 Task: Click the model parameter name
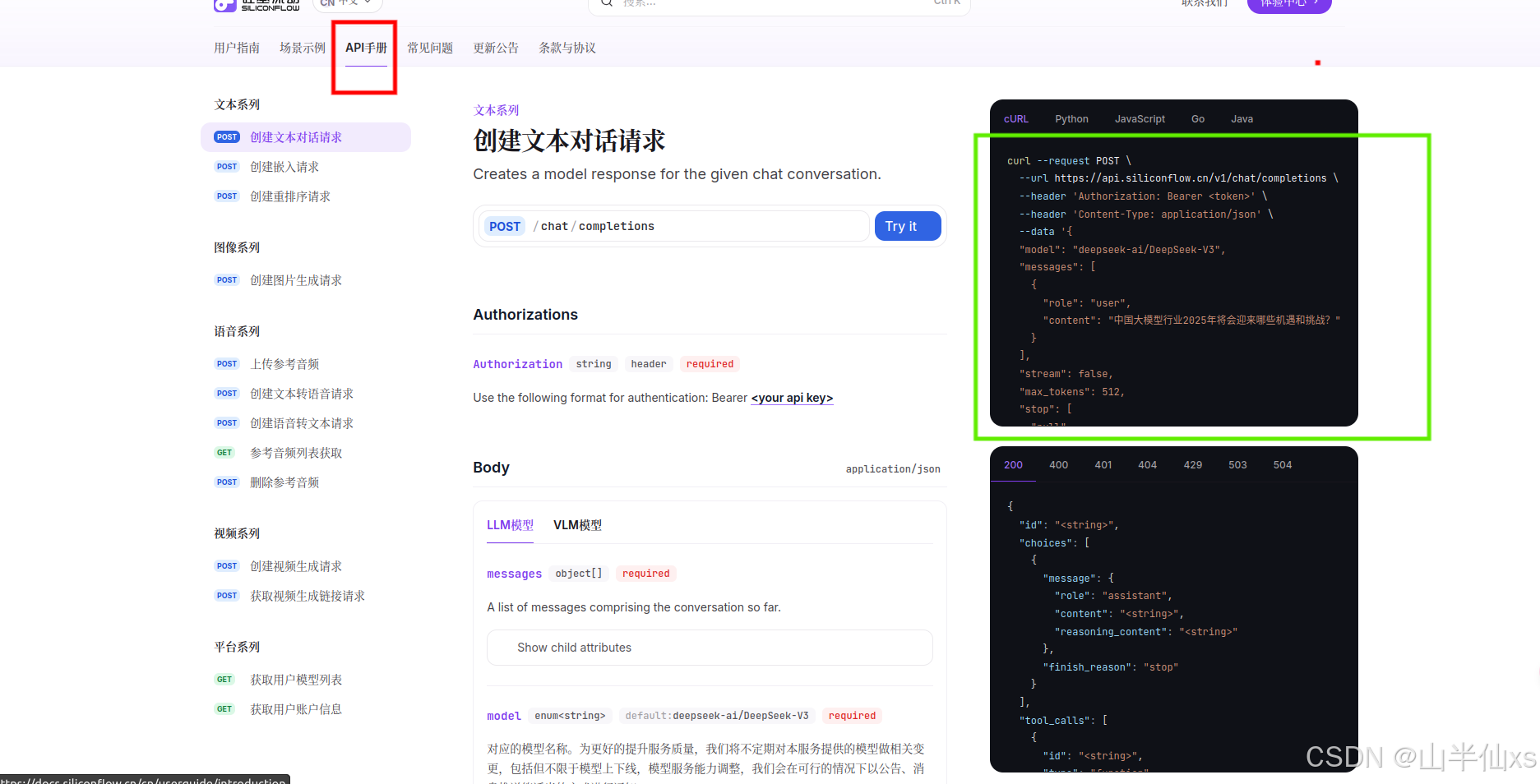(504, 716)
